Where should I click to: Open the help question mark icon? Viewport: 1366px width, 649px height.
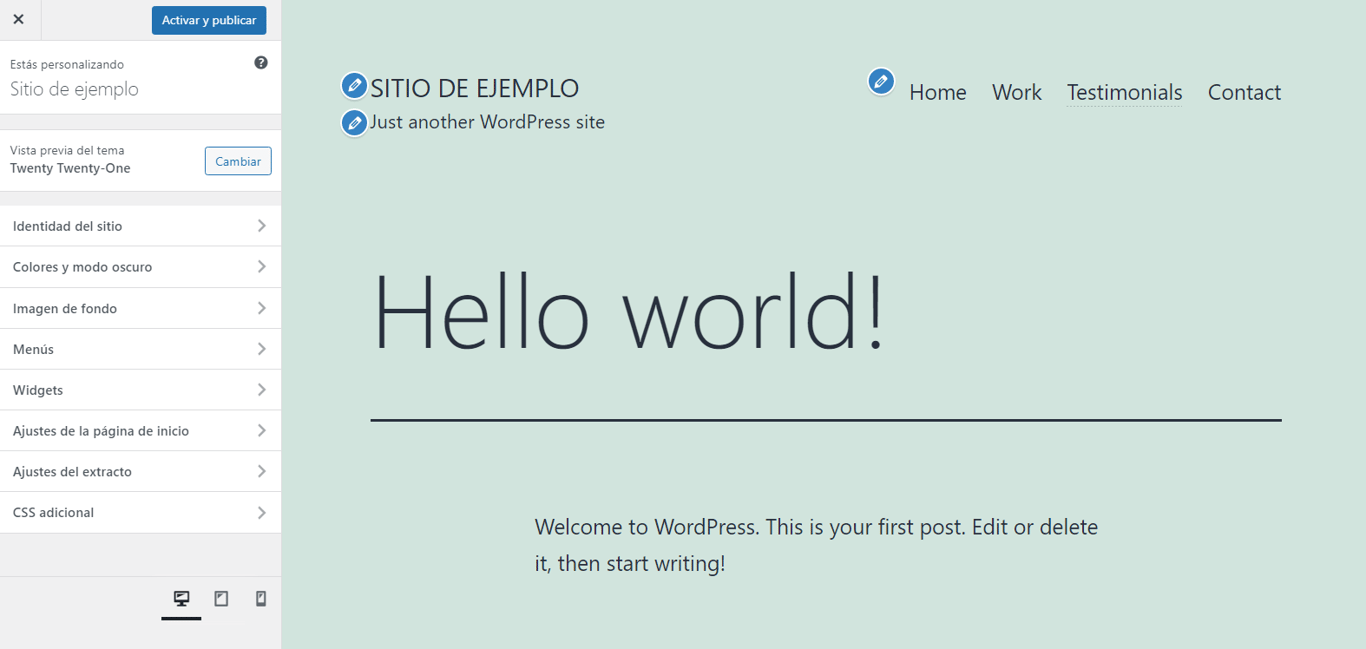tap(260, 62)
